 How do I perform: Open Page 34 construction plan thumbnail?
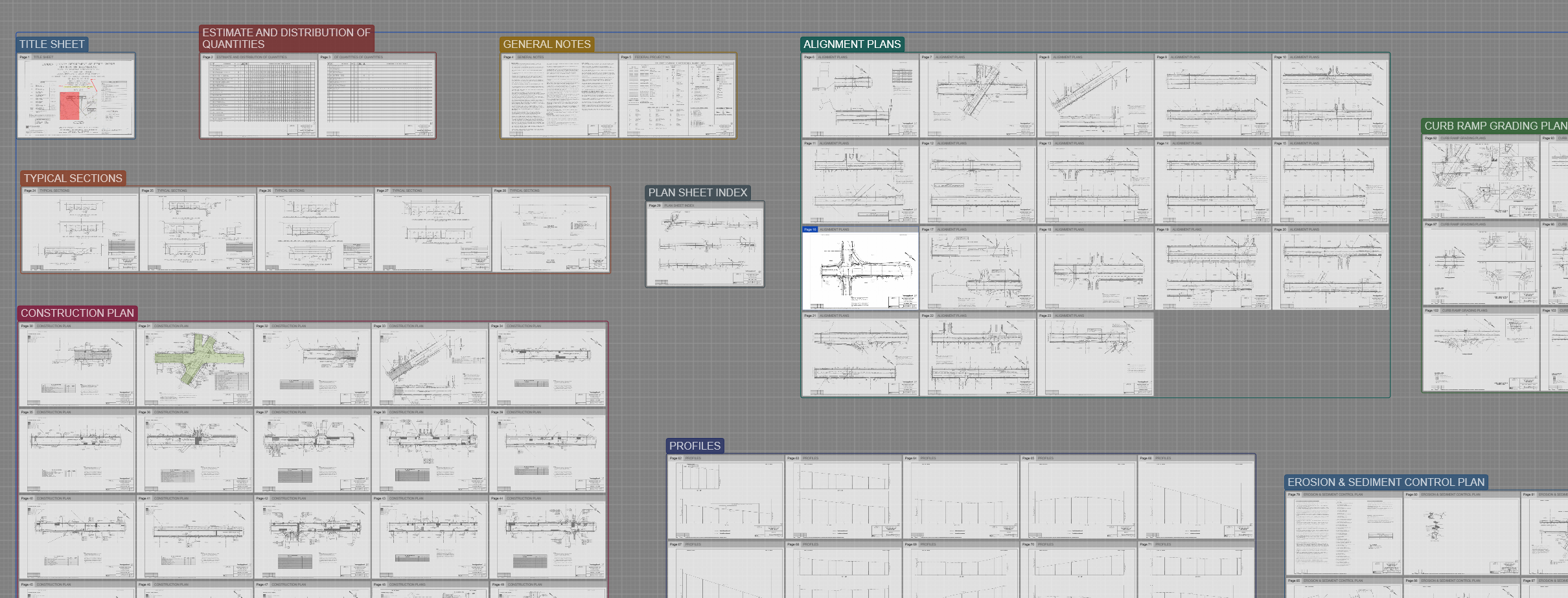click(x=548, y=365)
